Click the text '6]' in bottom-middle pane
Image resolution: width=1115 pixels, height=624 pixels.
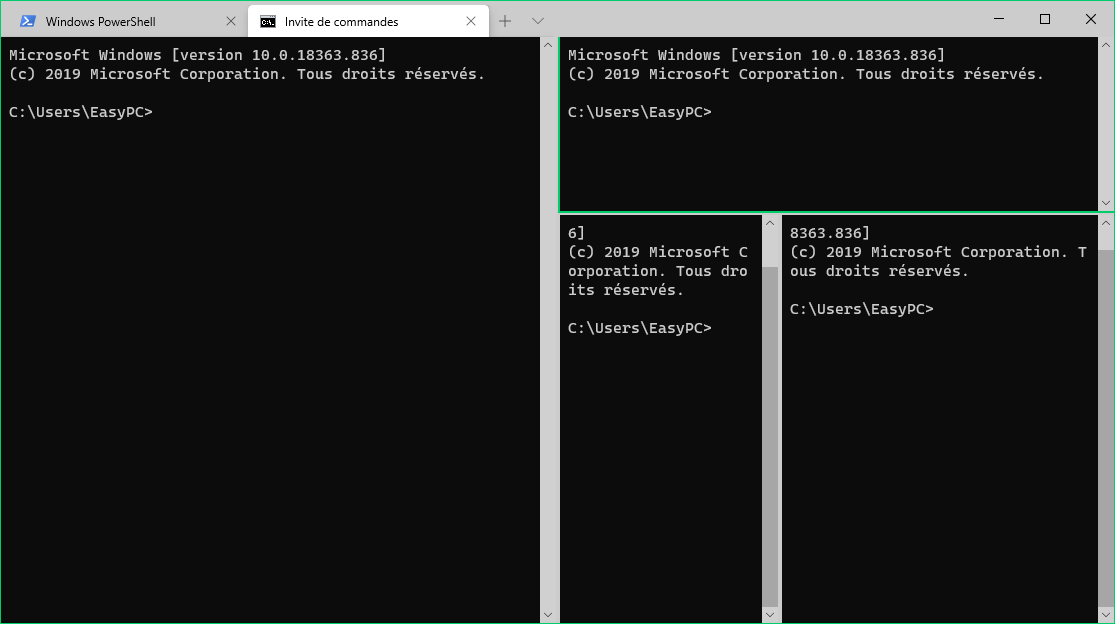[576, 233]
